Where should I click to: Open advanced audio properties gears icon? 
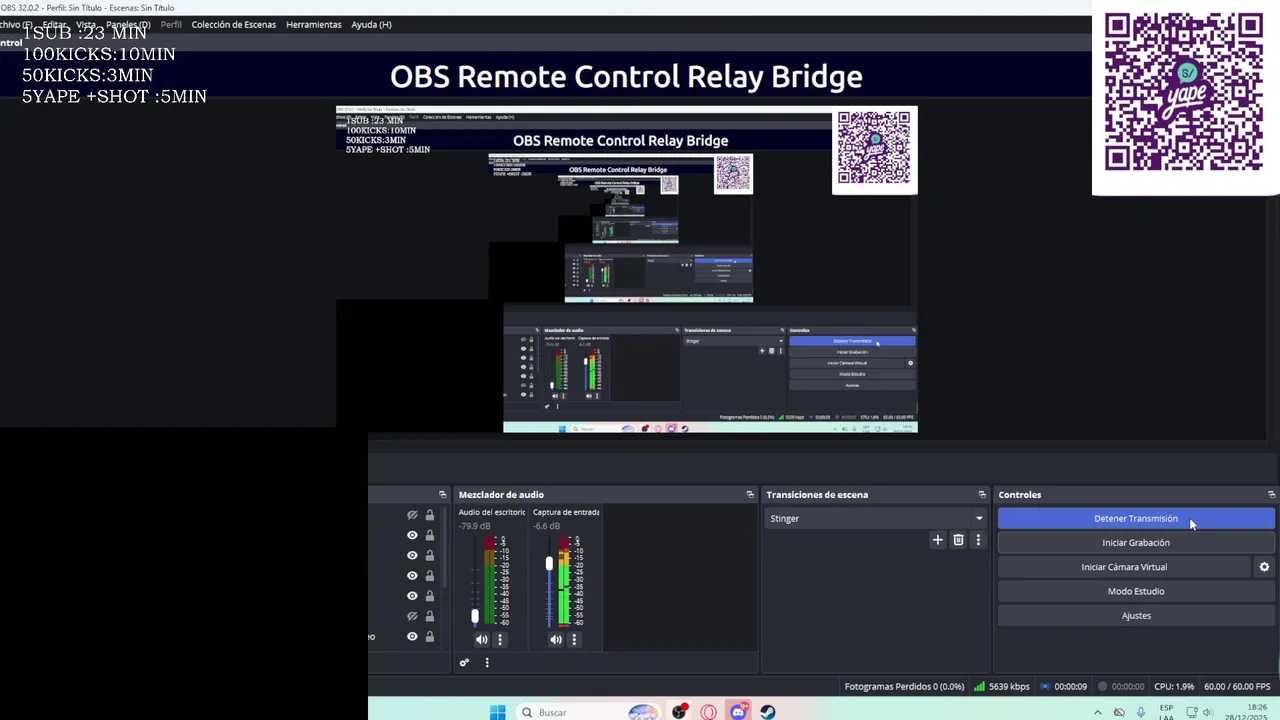(x=464, y=663)
